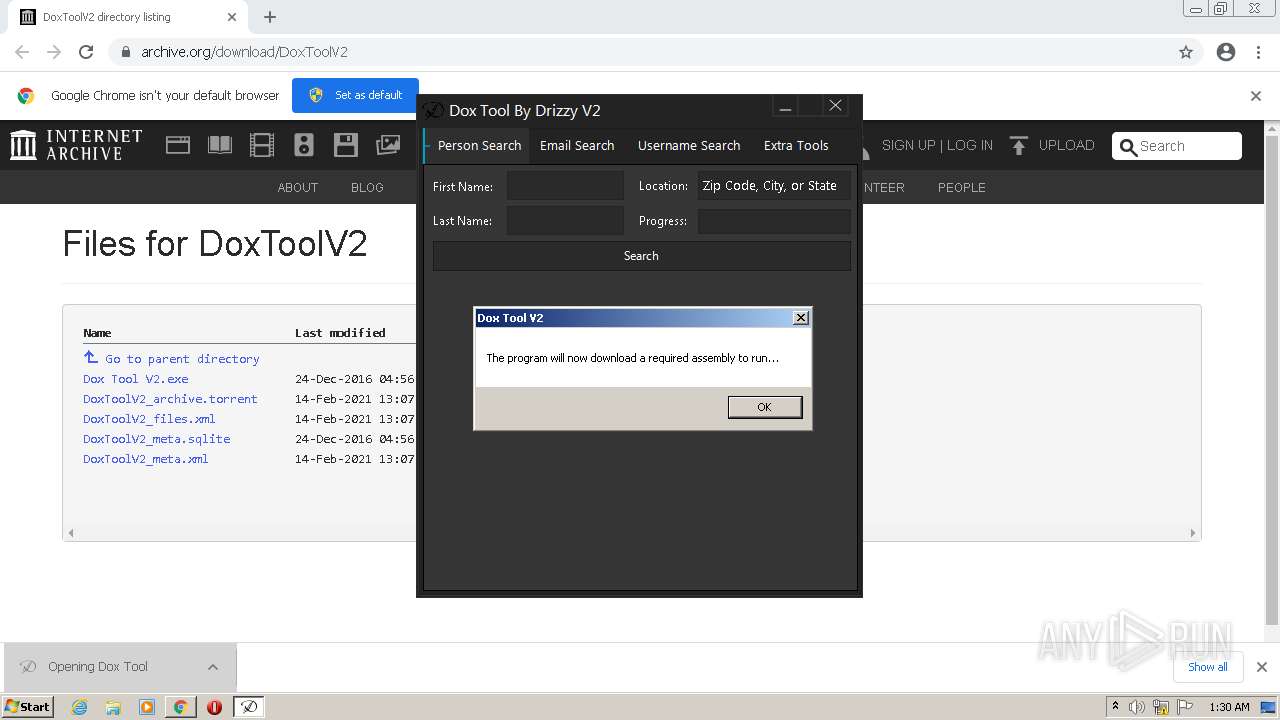The image size is (1280, 720).
Task: Open DoxToolV2_meta.xml link
Action: tap(146, 459)
